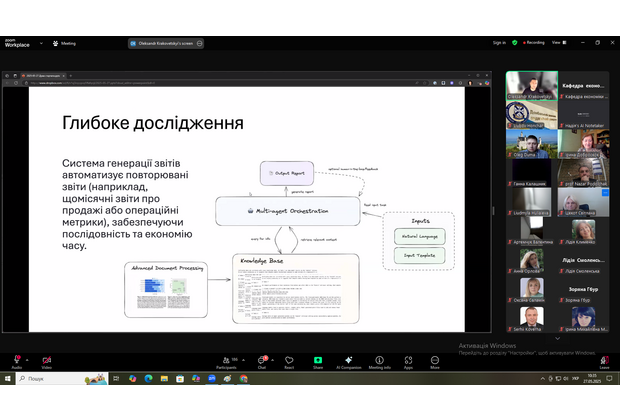This screenshot has height=420, width=620.
Task: Click the red Leave button
Action: [604, 360]
